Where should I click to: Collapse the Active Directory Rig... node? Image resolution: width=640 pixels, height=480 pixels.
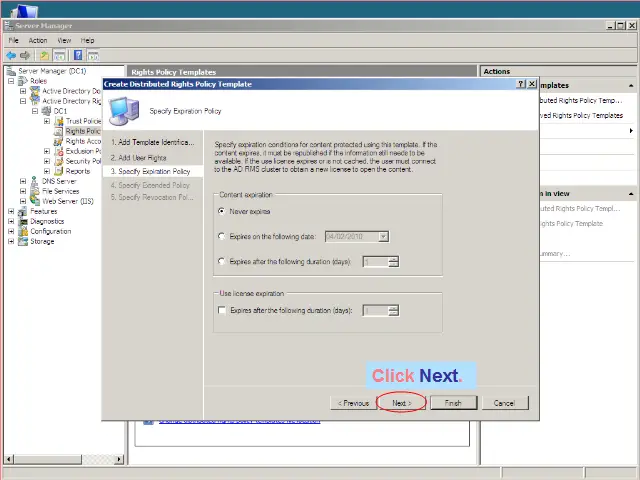(x=23, y=101)
